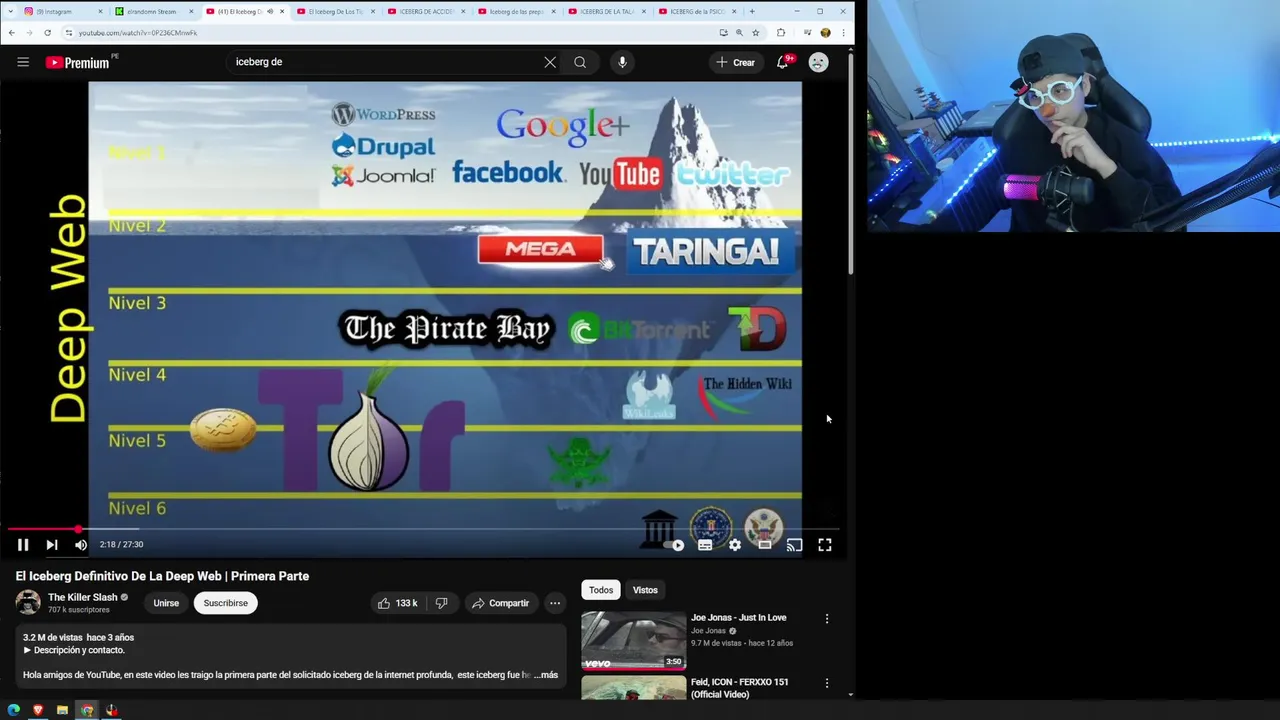
Task: Clear the search box with the X
Action: point(550,62)
